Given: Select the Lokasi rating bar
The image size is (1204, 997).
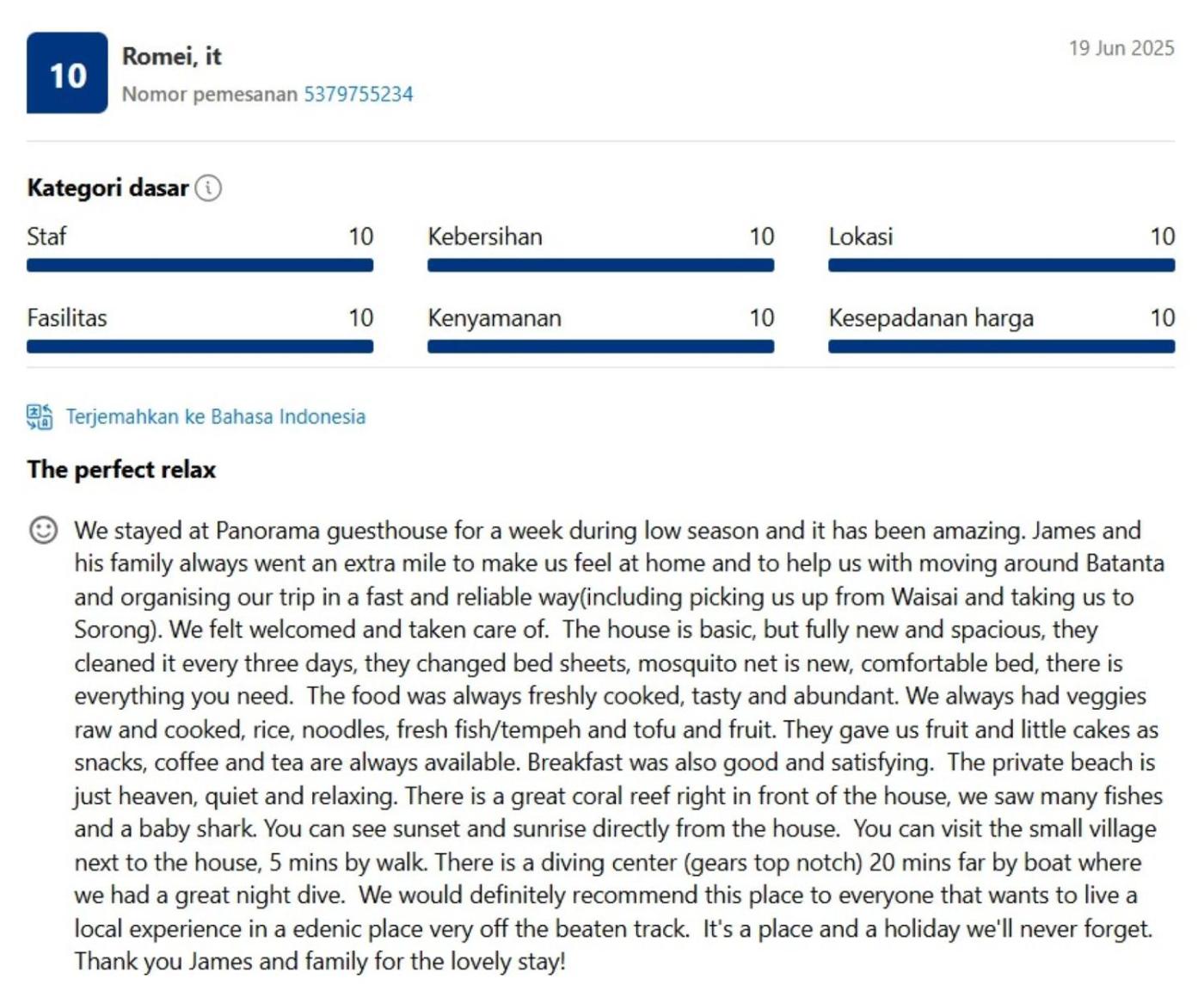Looking at the screenshot, I should click(x=1001, y=266).
